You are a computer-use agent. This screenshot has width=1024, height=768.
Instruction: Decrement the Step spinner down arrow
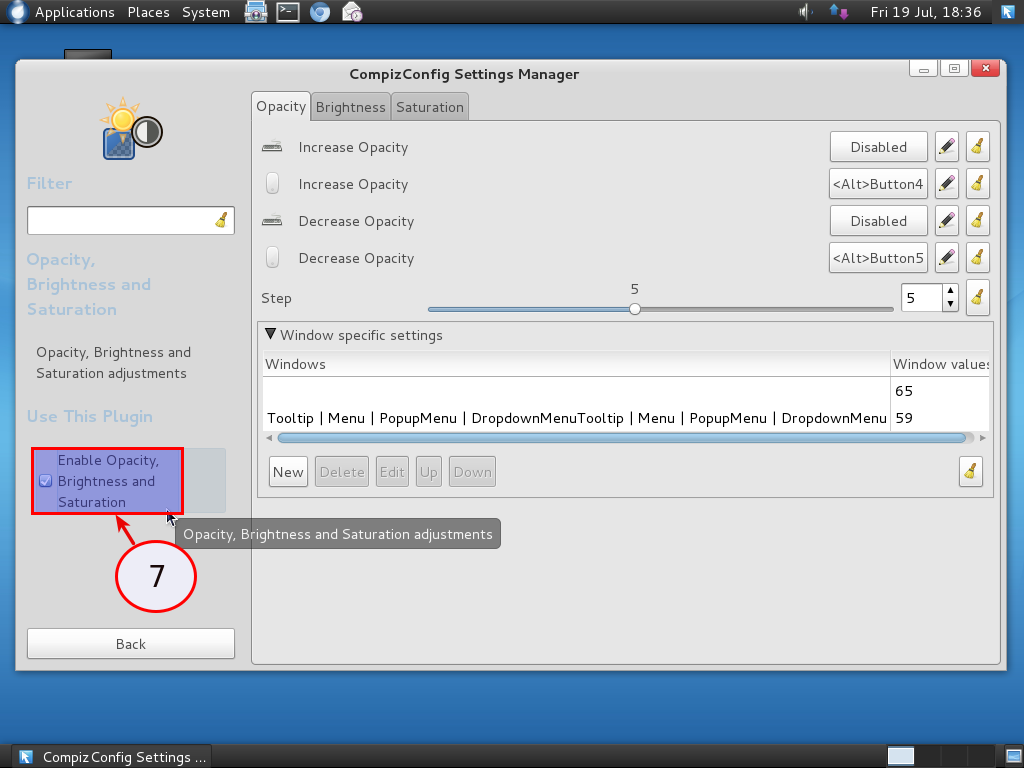951,304
